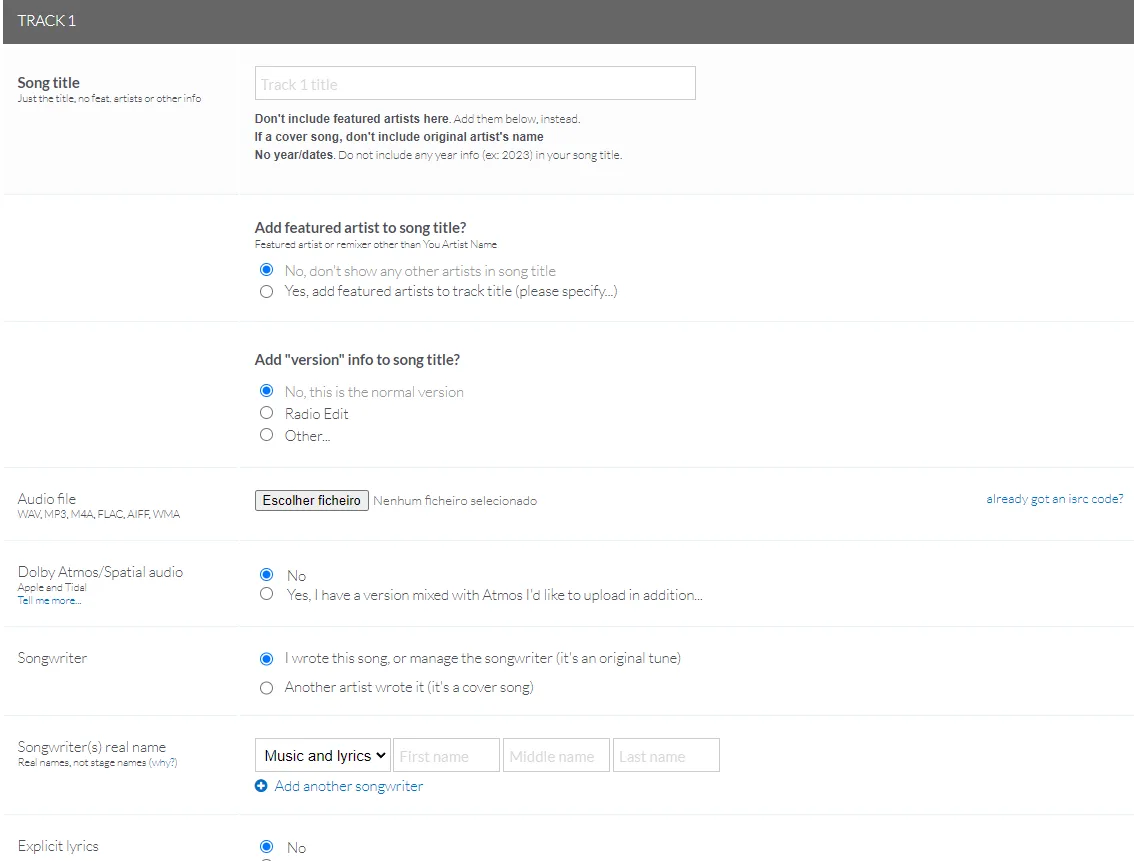Click the 'Explicit lyrics' label
The width and height of the screenshot is (1134, 861).
pyautogui.click(x=58, y=846)
